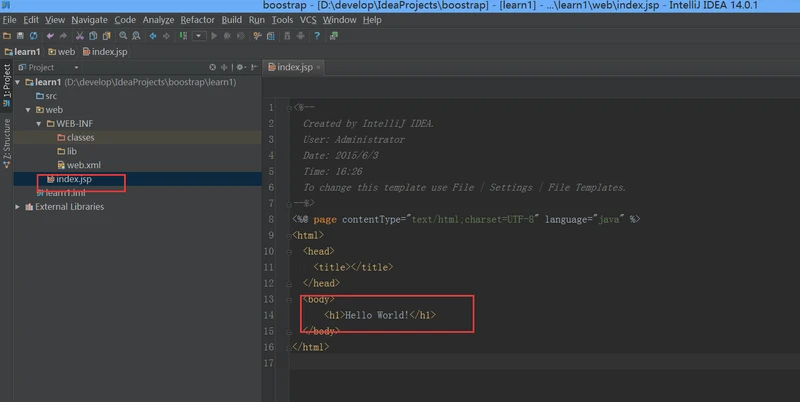Open the project panel settings gear
This screenshot has width=800, height=402.
coord(241,67)
